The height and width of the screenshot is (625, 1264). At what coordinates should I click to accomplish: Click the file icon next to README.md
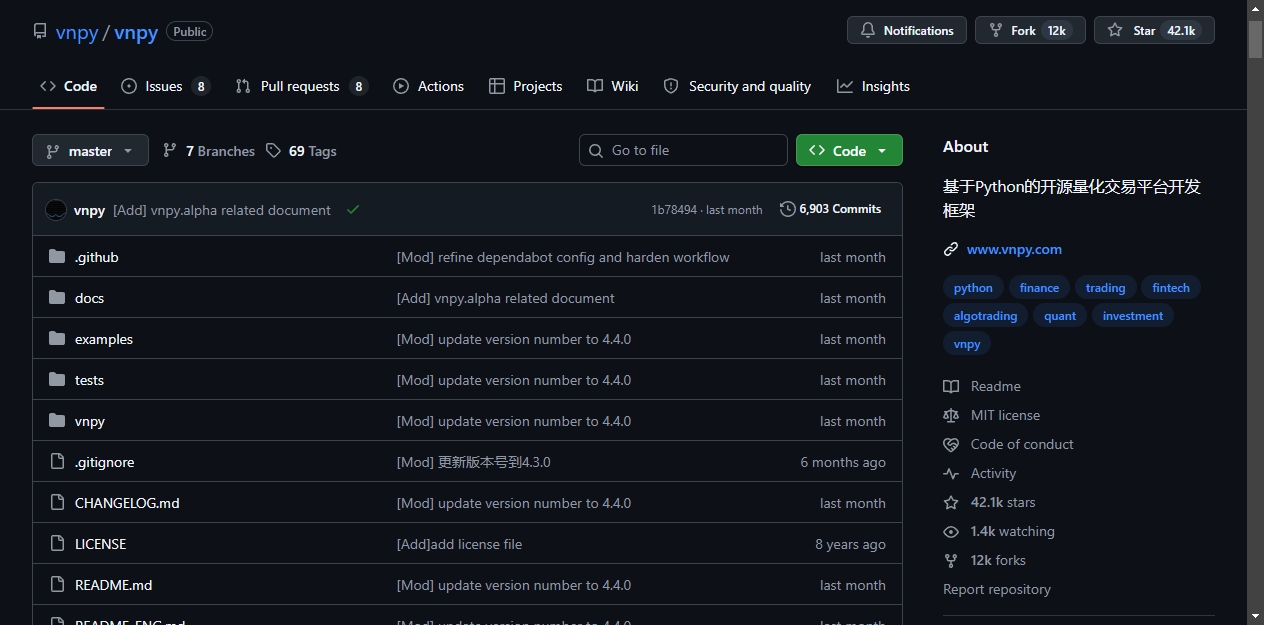[57, 585]
